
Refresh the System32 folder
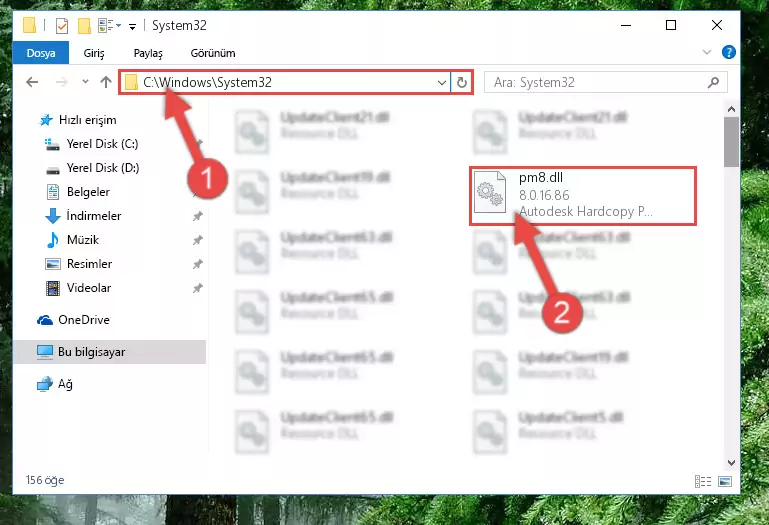tap(461, 82)
